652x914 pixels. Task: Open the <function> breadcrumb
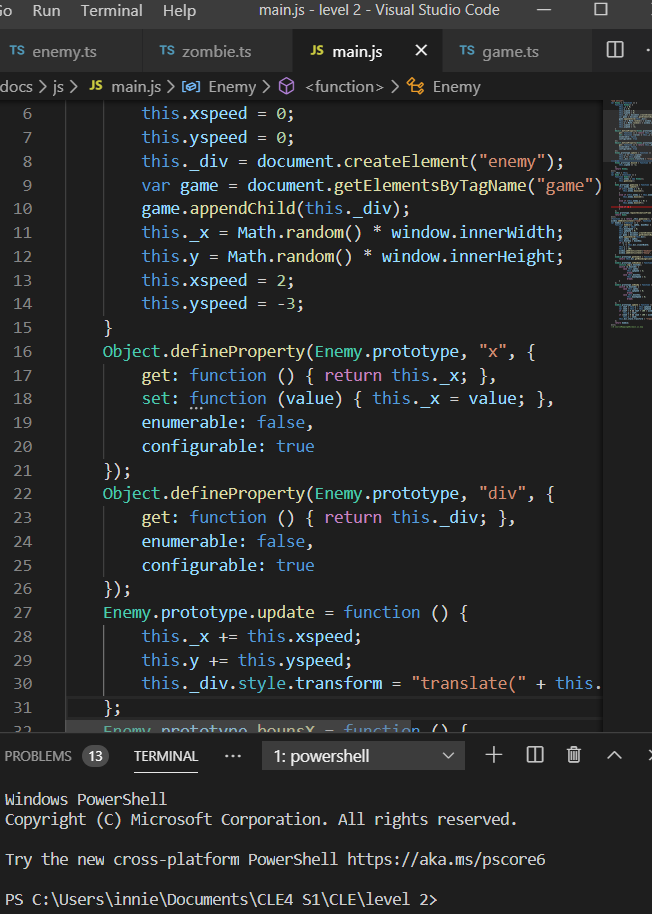pos(344,87)
